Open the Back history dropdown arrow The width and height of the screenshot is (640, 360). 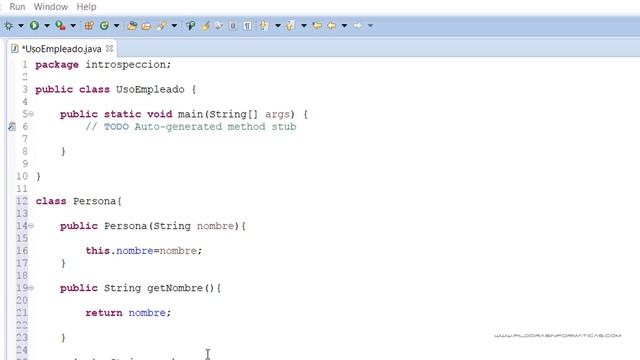point(344,26)
